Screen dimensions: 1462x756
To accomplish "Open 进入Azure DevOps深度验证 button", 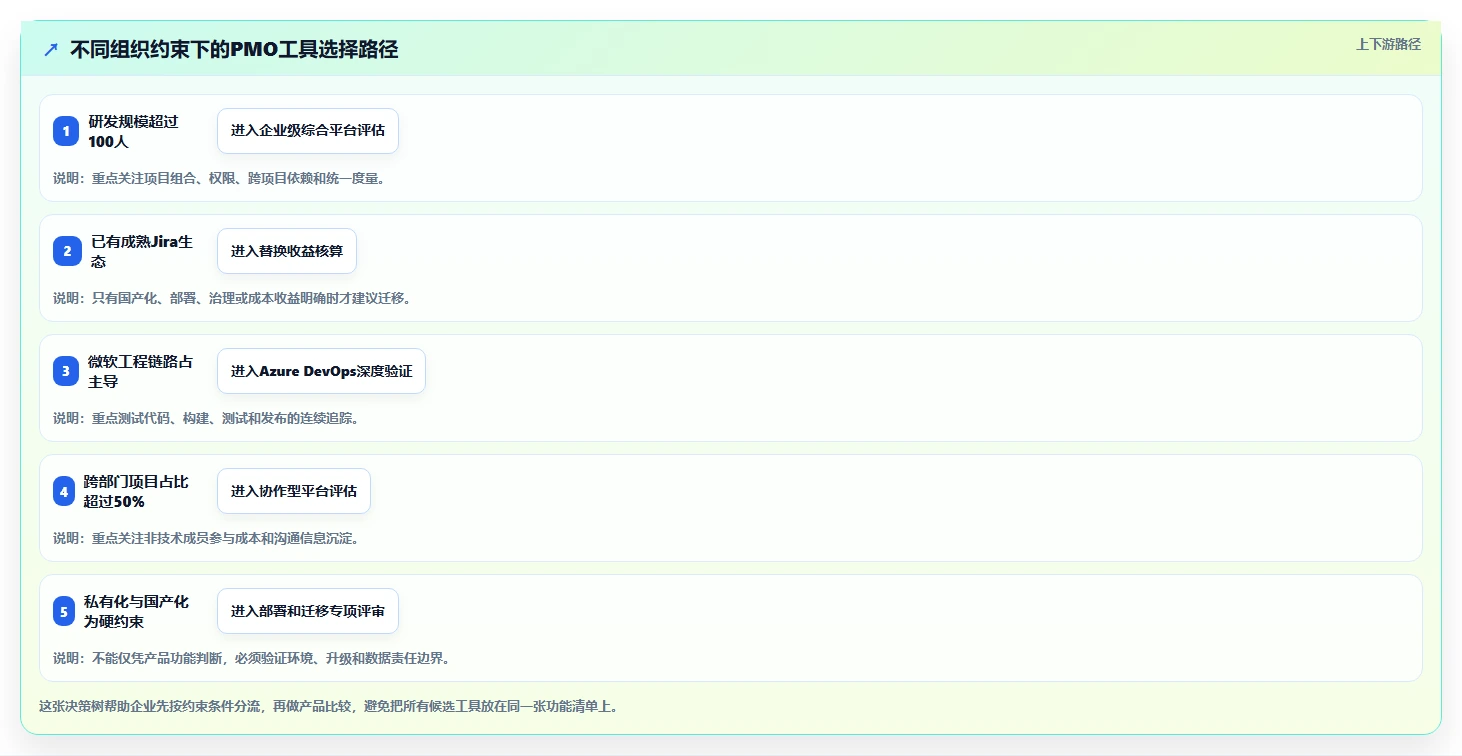I will pyautogui.click(x=322, y=371).
